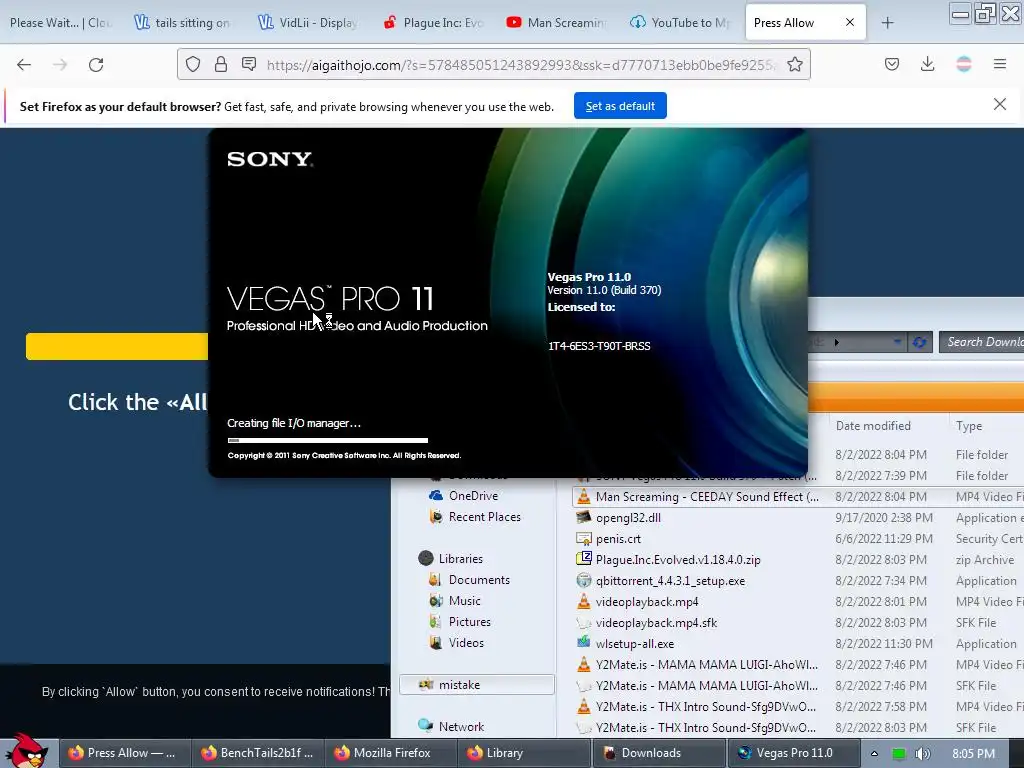
Task: Reload the current page in Firefox
Action: click(96, 65)
